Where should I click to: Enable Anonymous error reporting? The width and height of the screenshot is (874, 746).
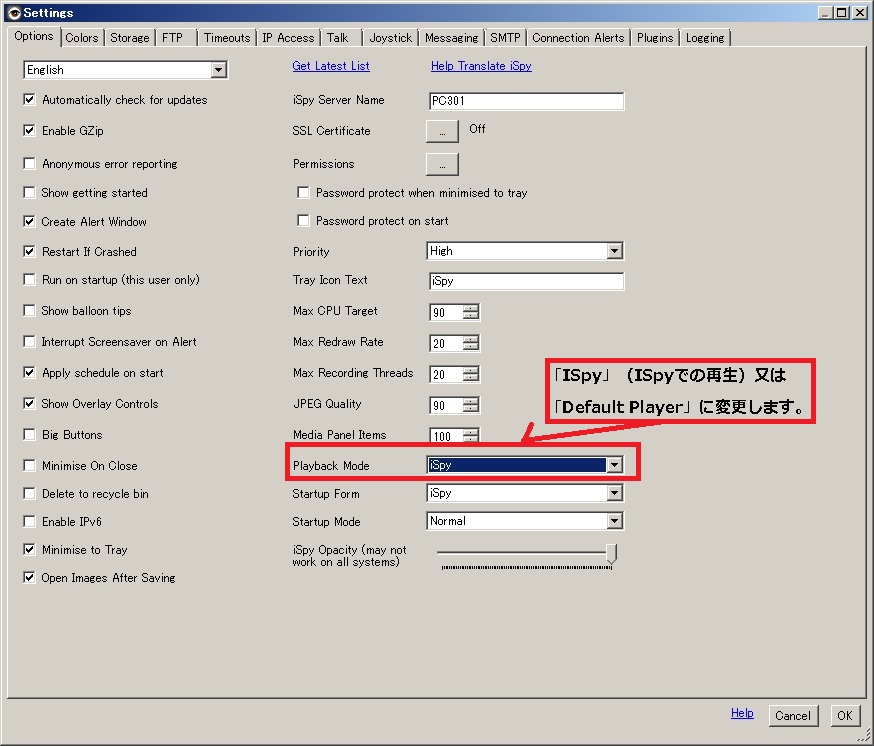click(29, 163)
